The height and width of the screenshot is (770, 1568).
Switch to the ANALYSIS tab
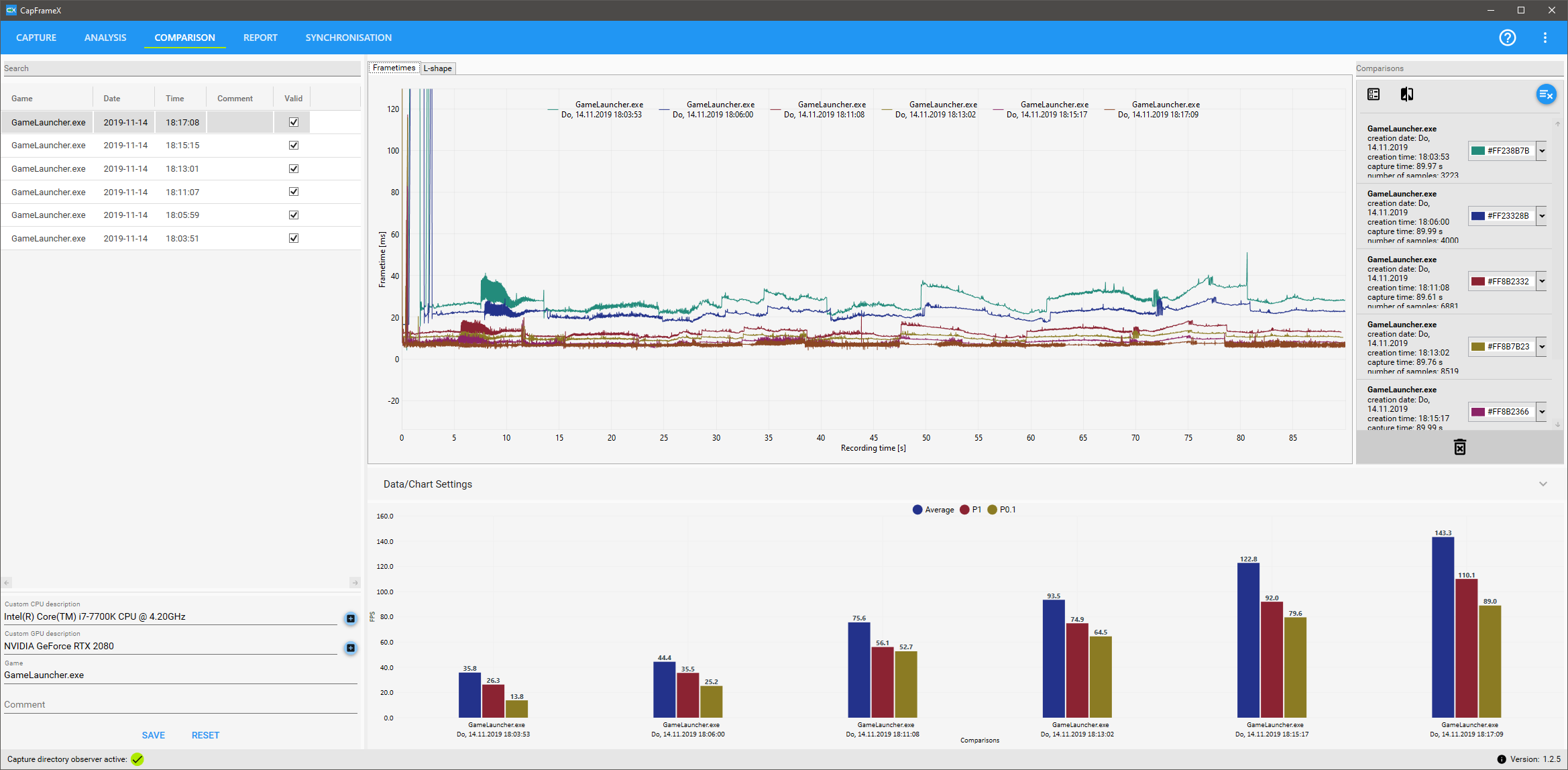coord(105,38)
